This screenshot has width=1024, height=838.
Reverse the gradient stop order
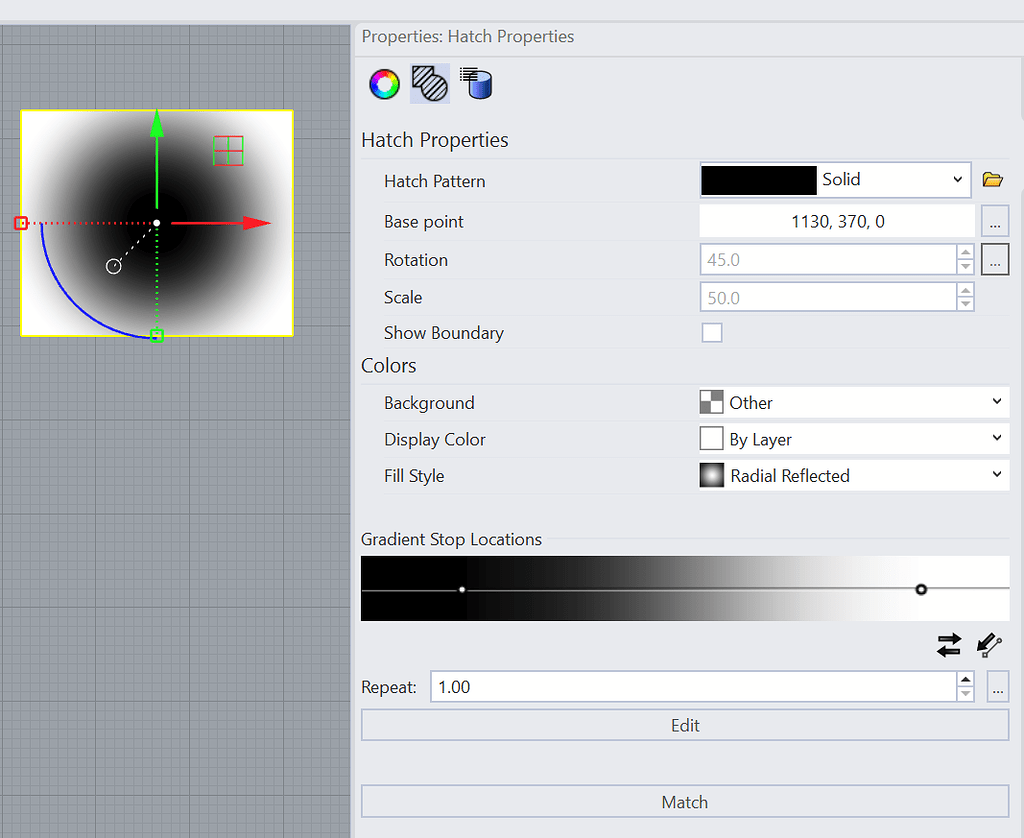pyautogui.click(x=948, y=645)
